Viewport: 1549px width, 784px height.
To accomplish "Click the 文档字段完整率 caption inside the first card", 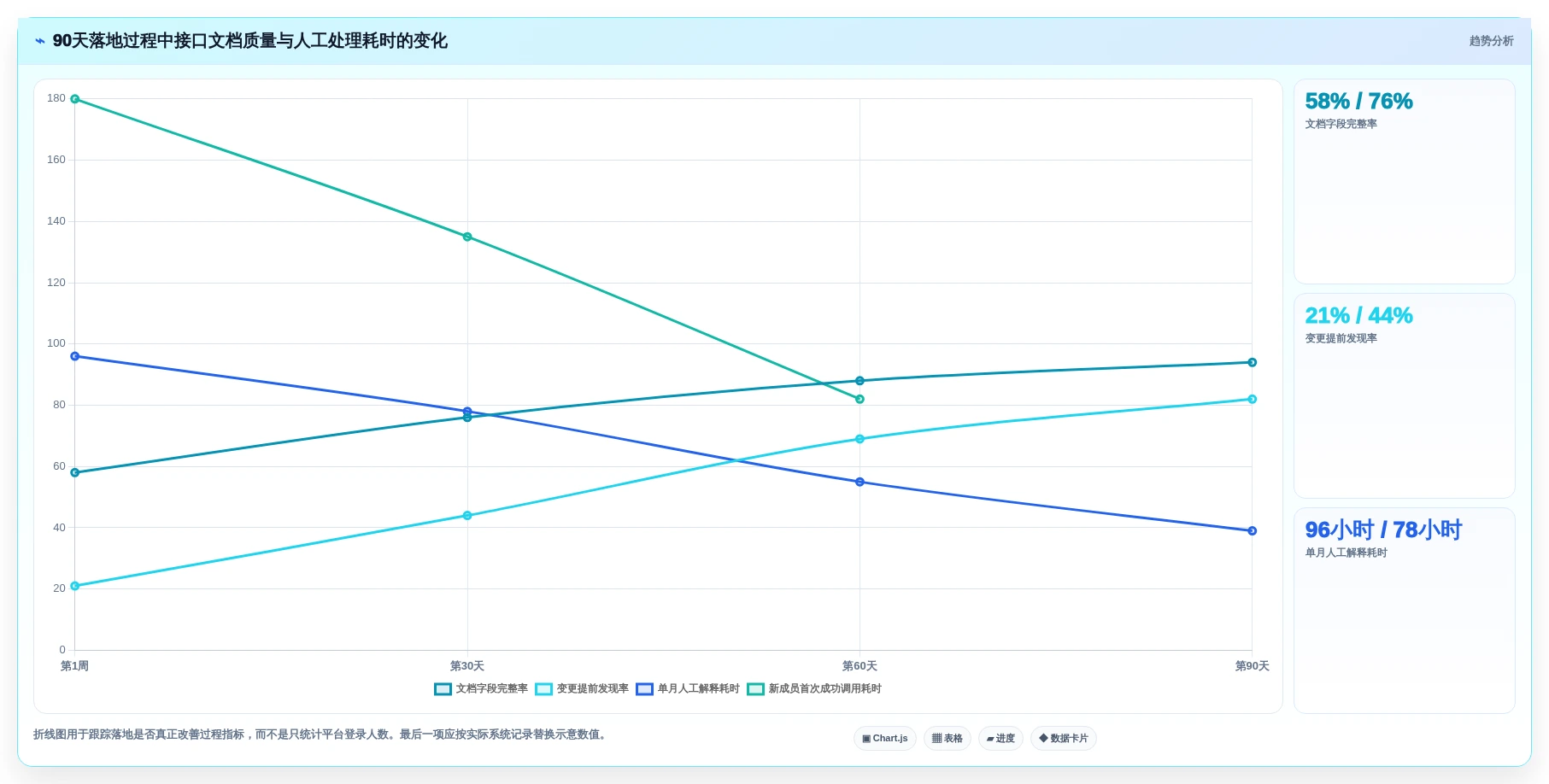I will pos(1341,124).
